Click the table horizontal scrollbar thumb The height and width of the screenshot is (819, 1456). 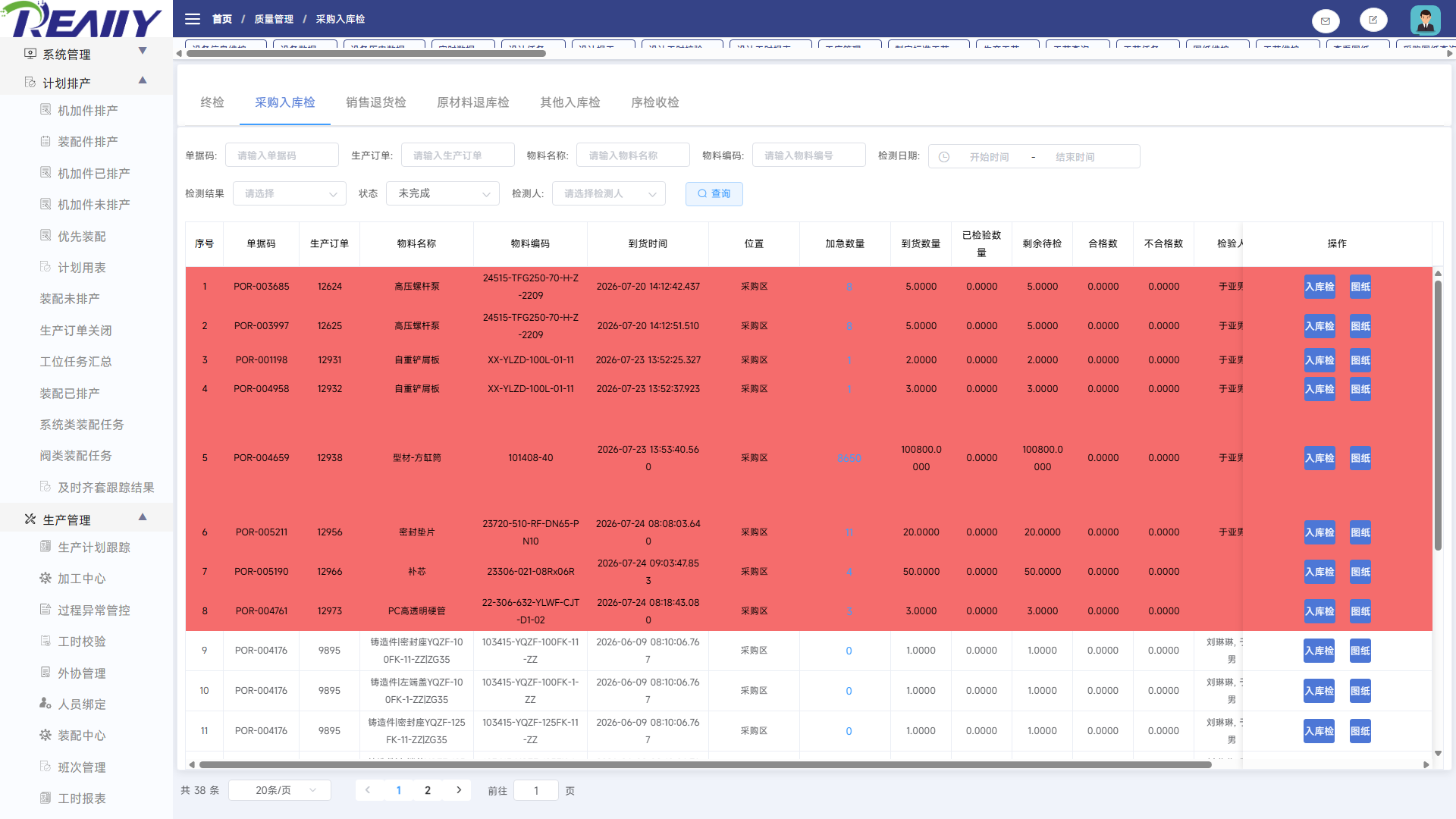tap(705, 764)
